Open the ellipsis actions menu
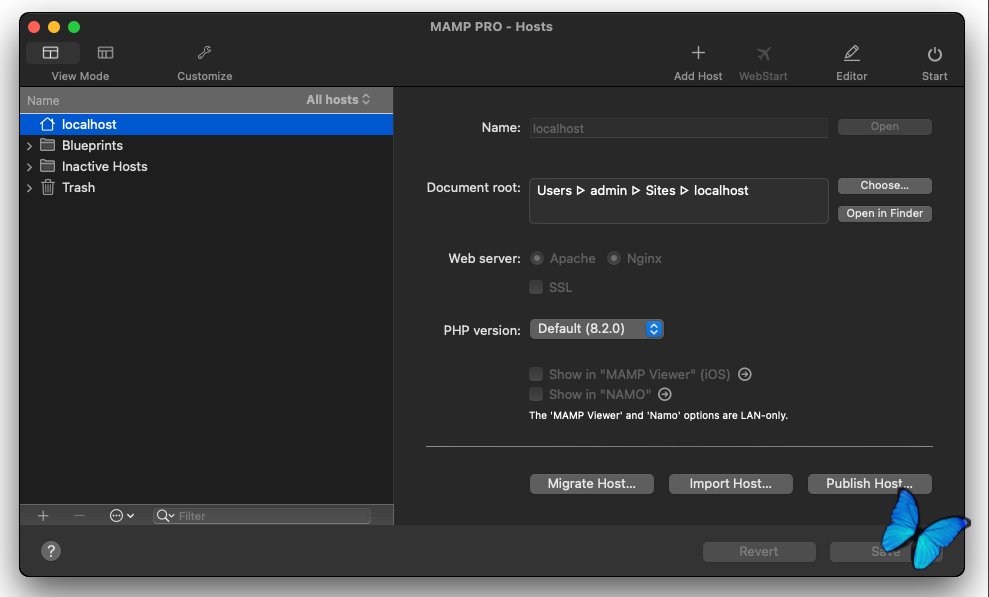 122,516
